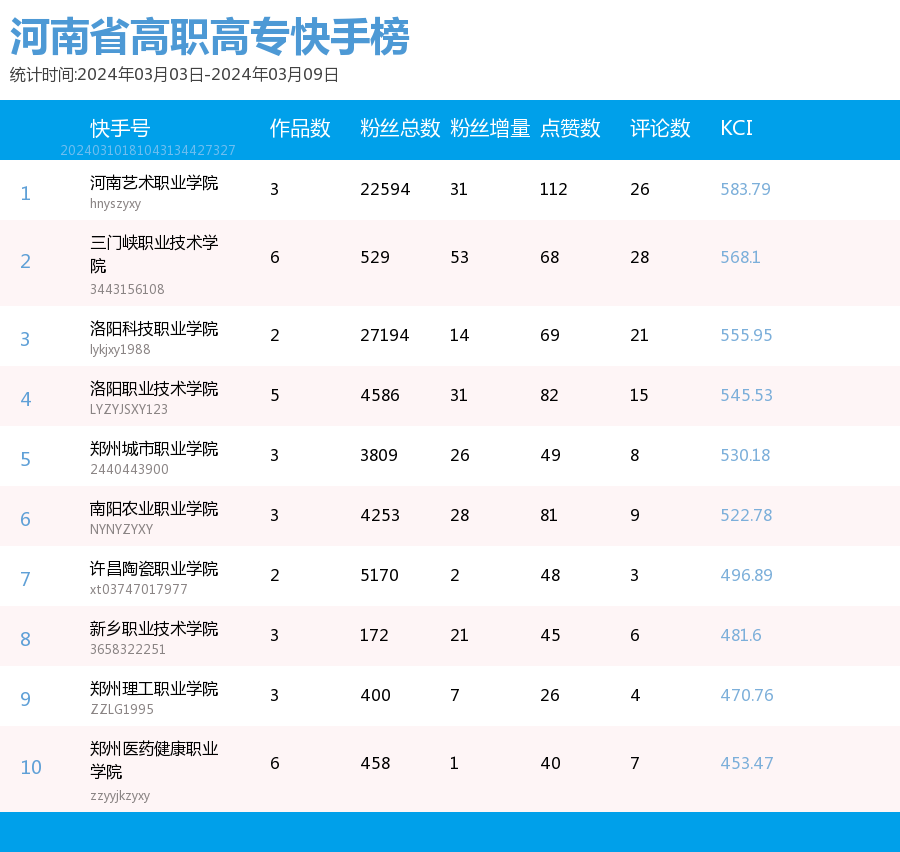Select account ID LYZYJSXY123
This screenshot has height=852, width=900.
[x=129, y=409]
